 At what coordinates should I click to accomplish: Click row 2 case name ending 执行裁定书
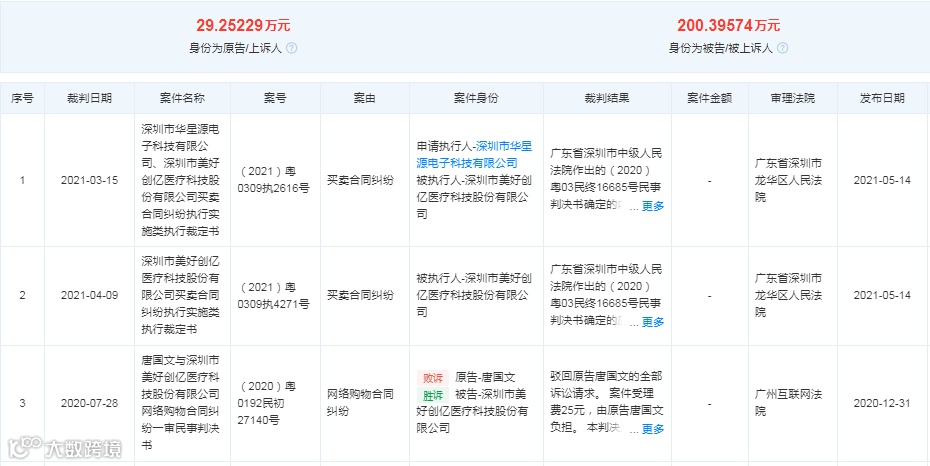point(182,296)
